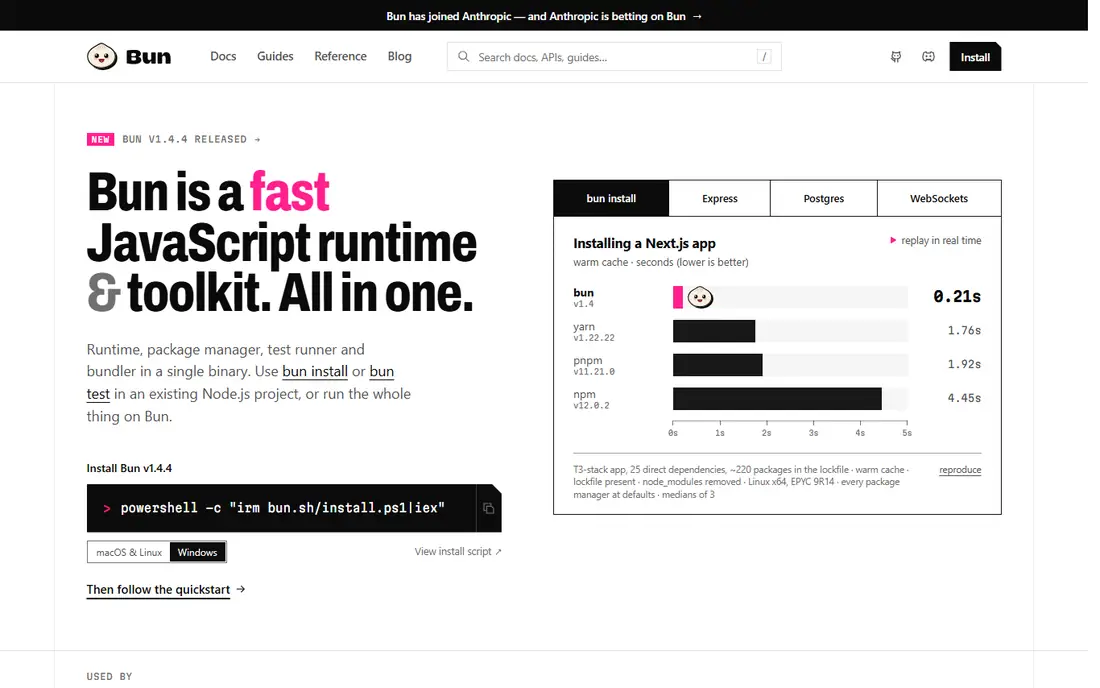1100x688 pixels.
Task: Click the USED BY label
Action: point(109,677)
